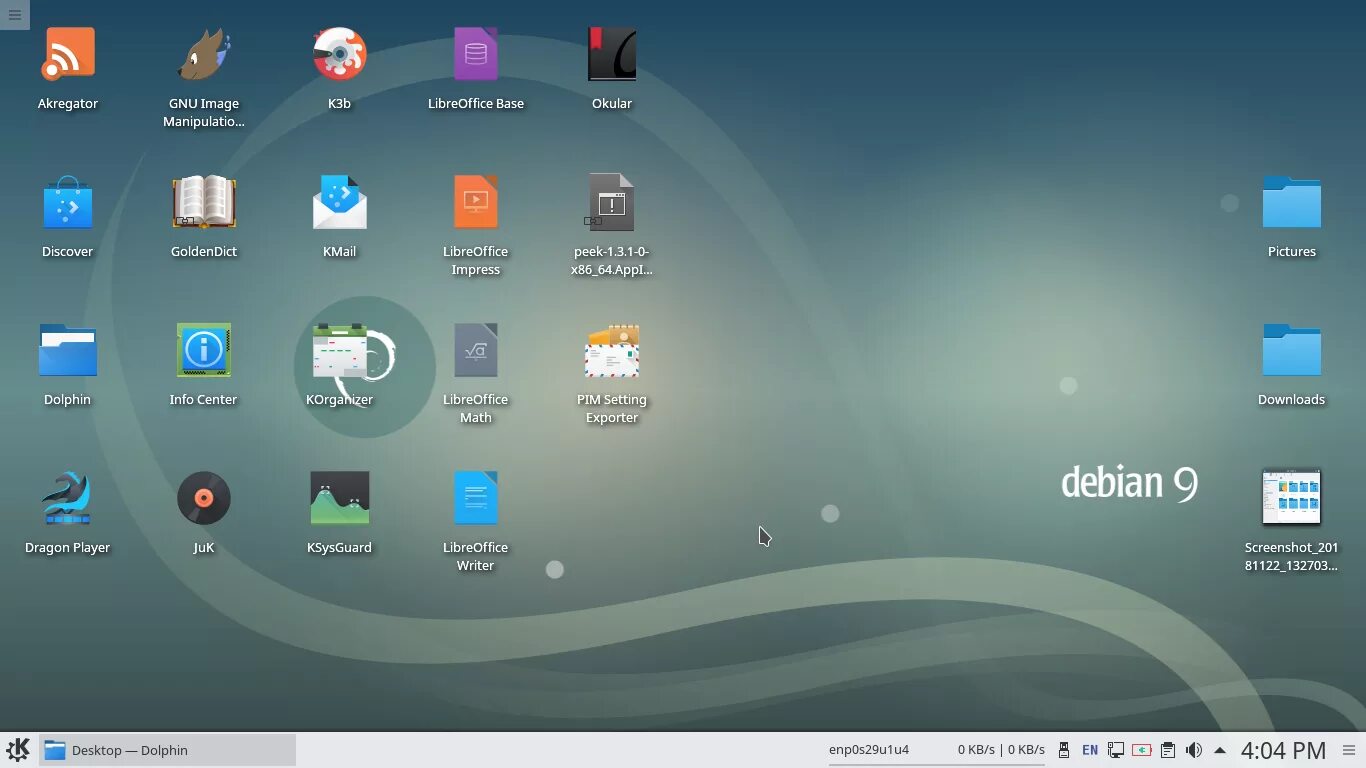Open the KMail desktop icon
Screen dimensions: 1366x768
[x=340, y=203]
